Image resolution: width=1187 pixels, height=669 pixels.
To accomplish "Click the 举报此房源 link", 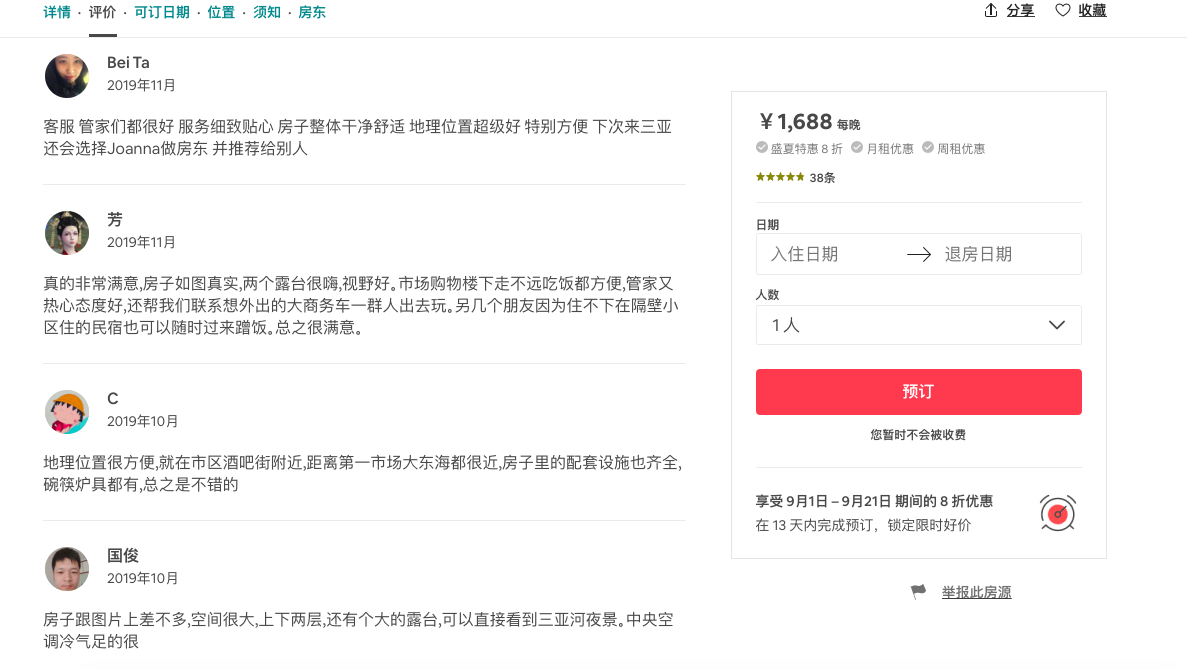I will pos(976,592).
